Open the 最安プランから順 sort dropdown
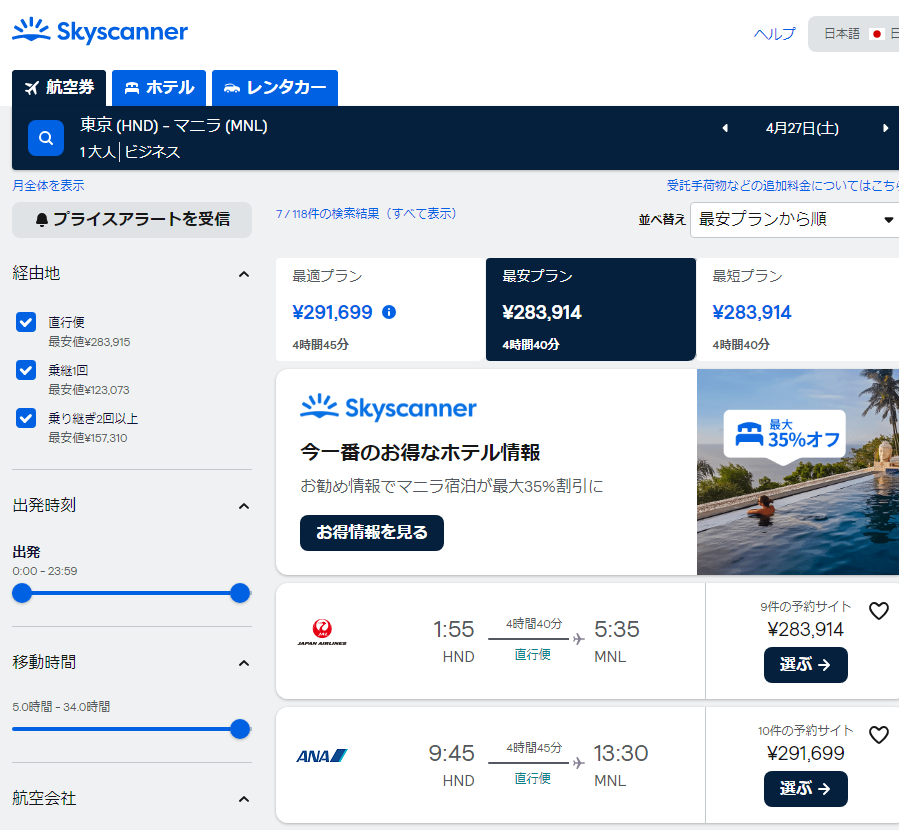This screenshot has height=830, width=899. [x=795, y=219]
